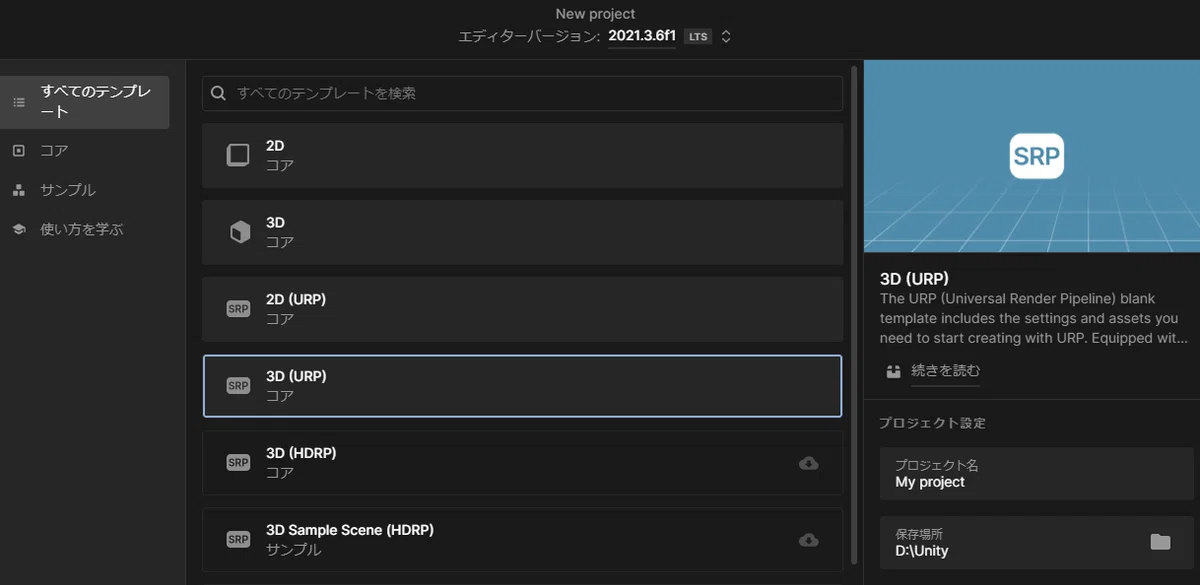Choose the 3D core template

tap(522, 232)
